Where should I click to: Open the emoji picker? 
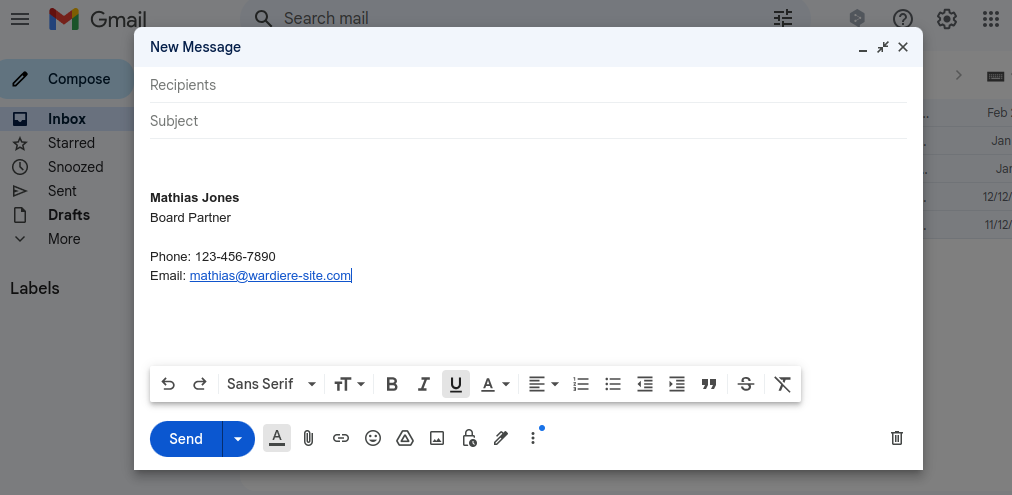(x=373, y=438)
